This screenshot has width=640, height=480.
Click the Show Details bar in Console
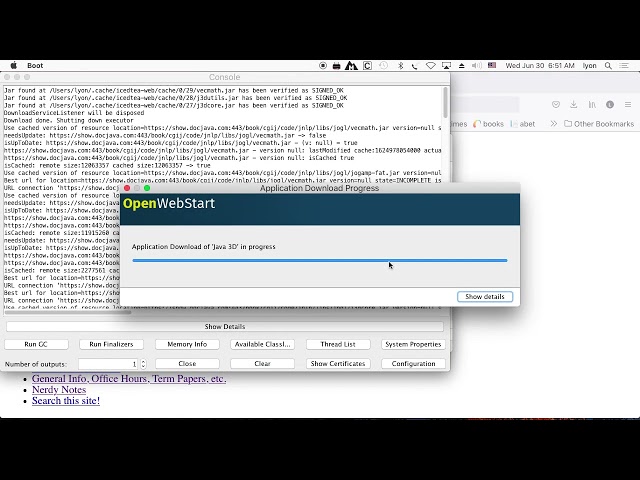click(x=224, y=327)
